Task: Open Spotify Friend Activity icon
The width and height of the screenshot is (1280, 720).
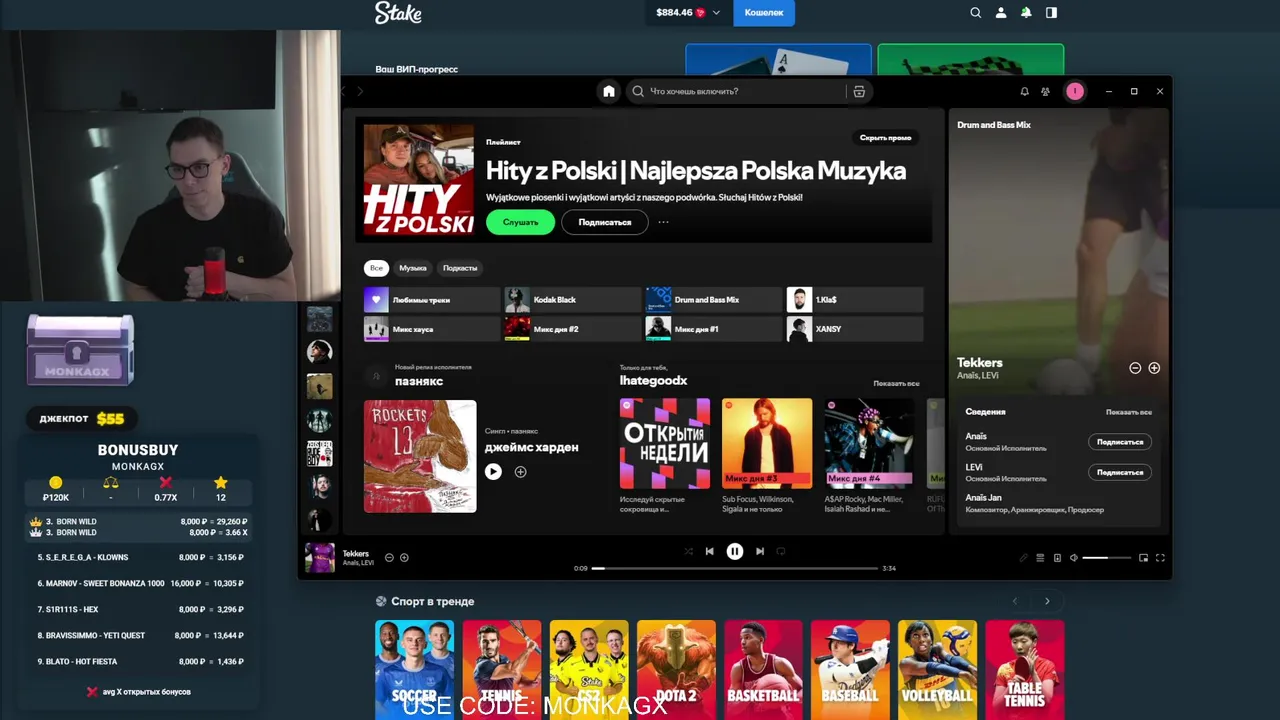Action: [x=1045, y=91]
